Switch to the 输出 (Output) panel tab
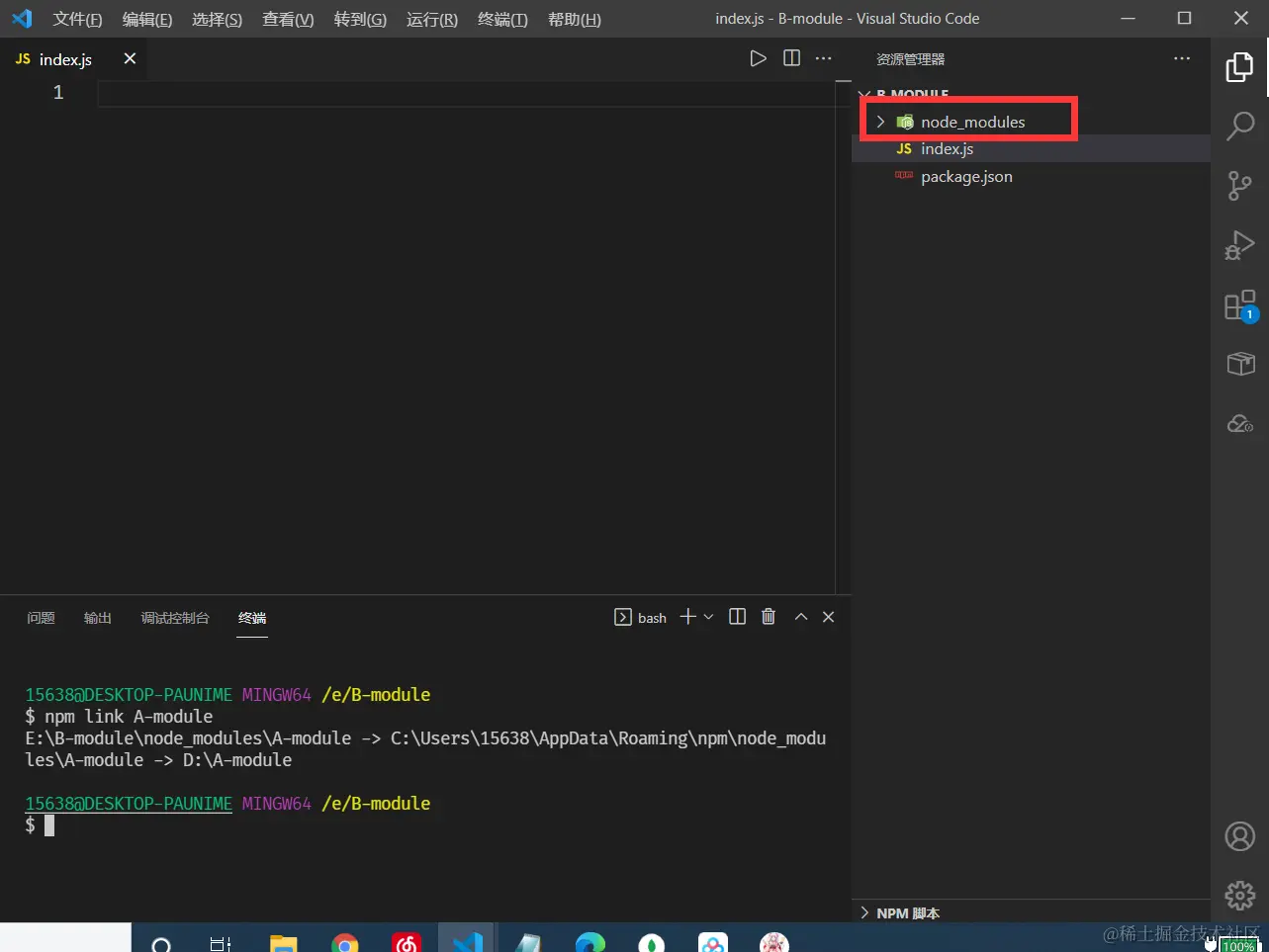The height and width of the screenshot is (952, 1269). 98,618
